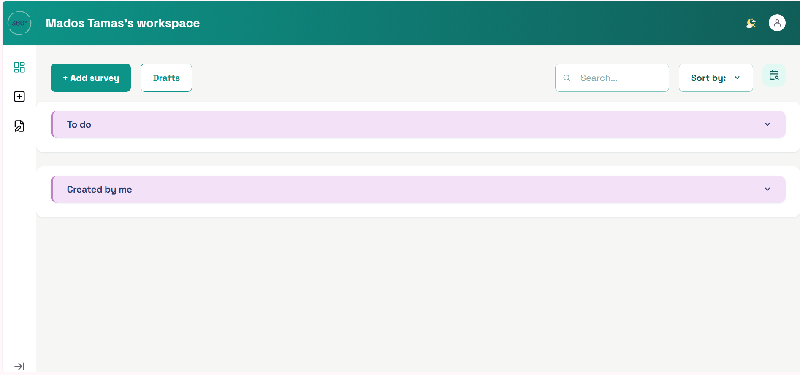Click in the Search input field

(612, 78)
